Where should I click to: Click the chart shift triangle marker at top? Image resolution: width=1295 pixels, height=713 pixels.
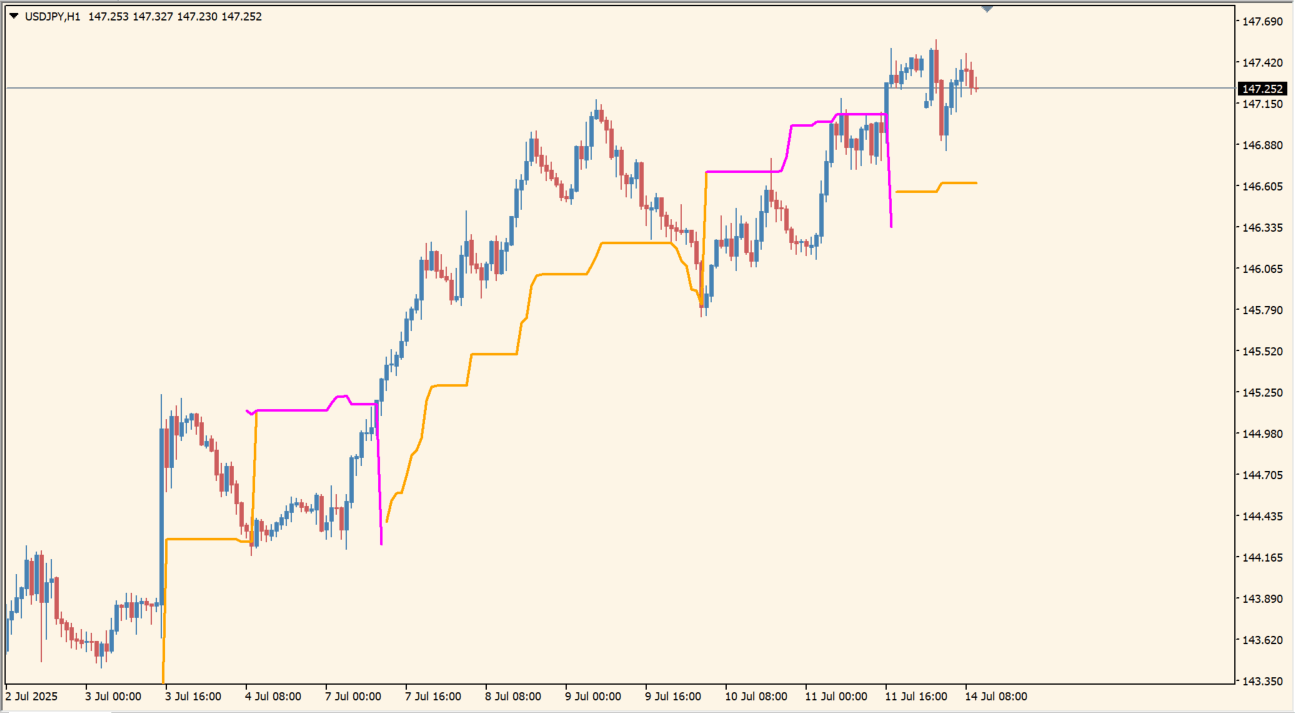(987, 9)
